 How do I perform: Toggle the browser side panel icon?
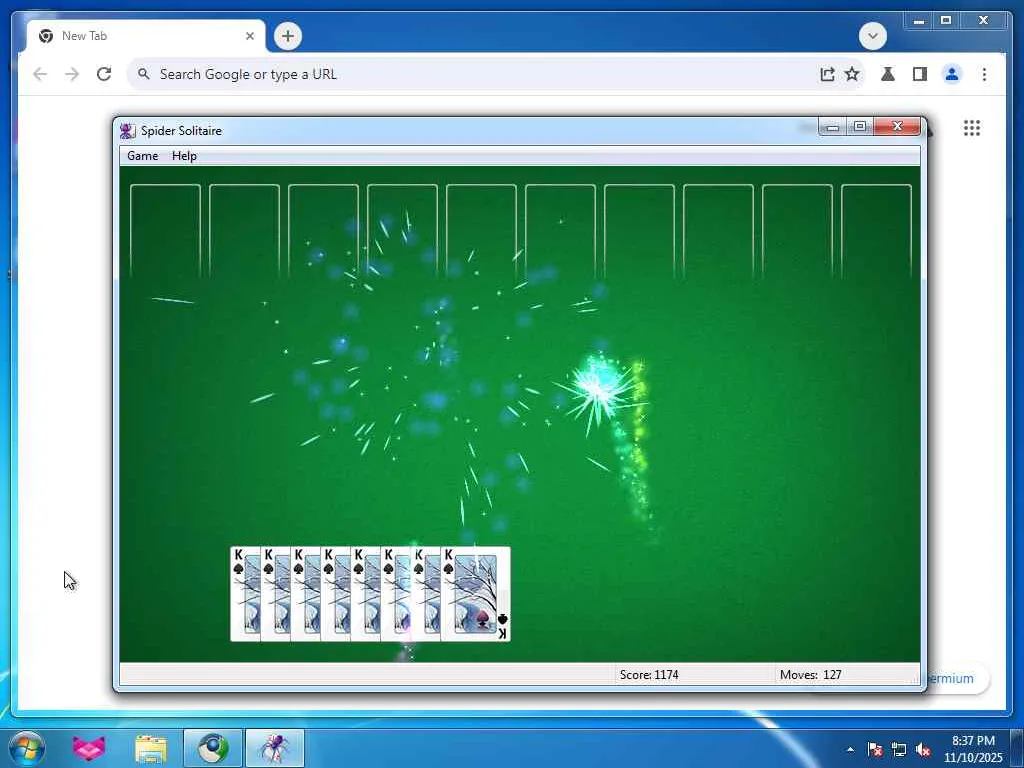[x=920, y=74]
